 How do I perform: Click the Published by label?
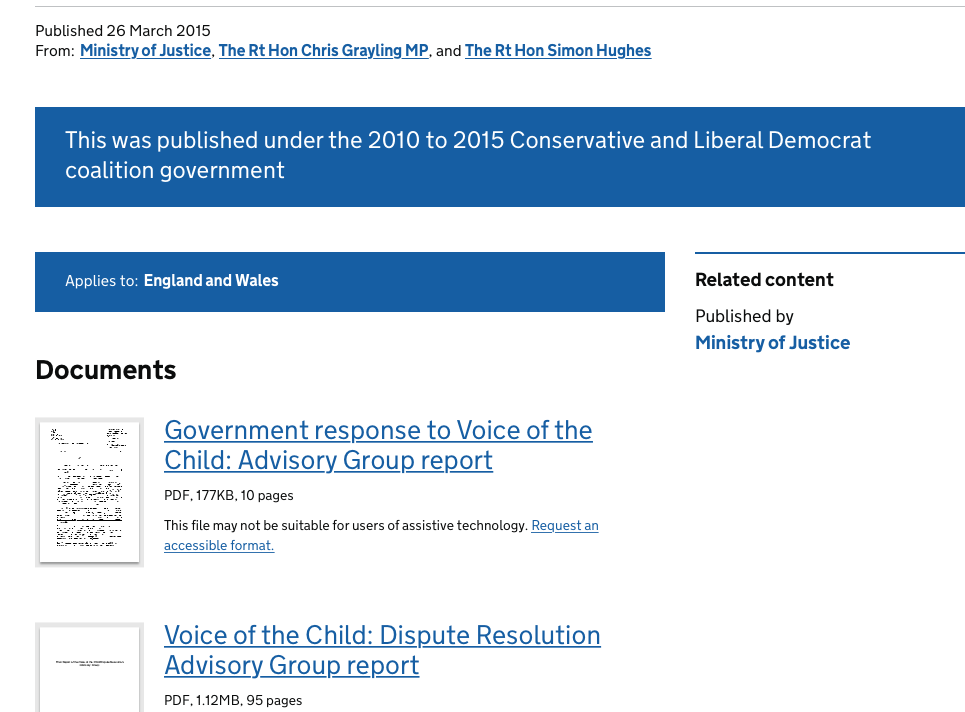tap(744, 317)
